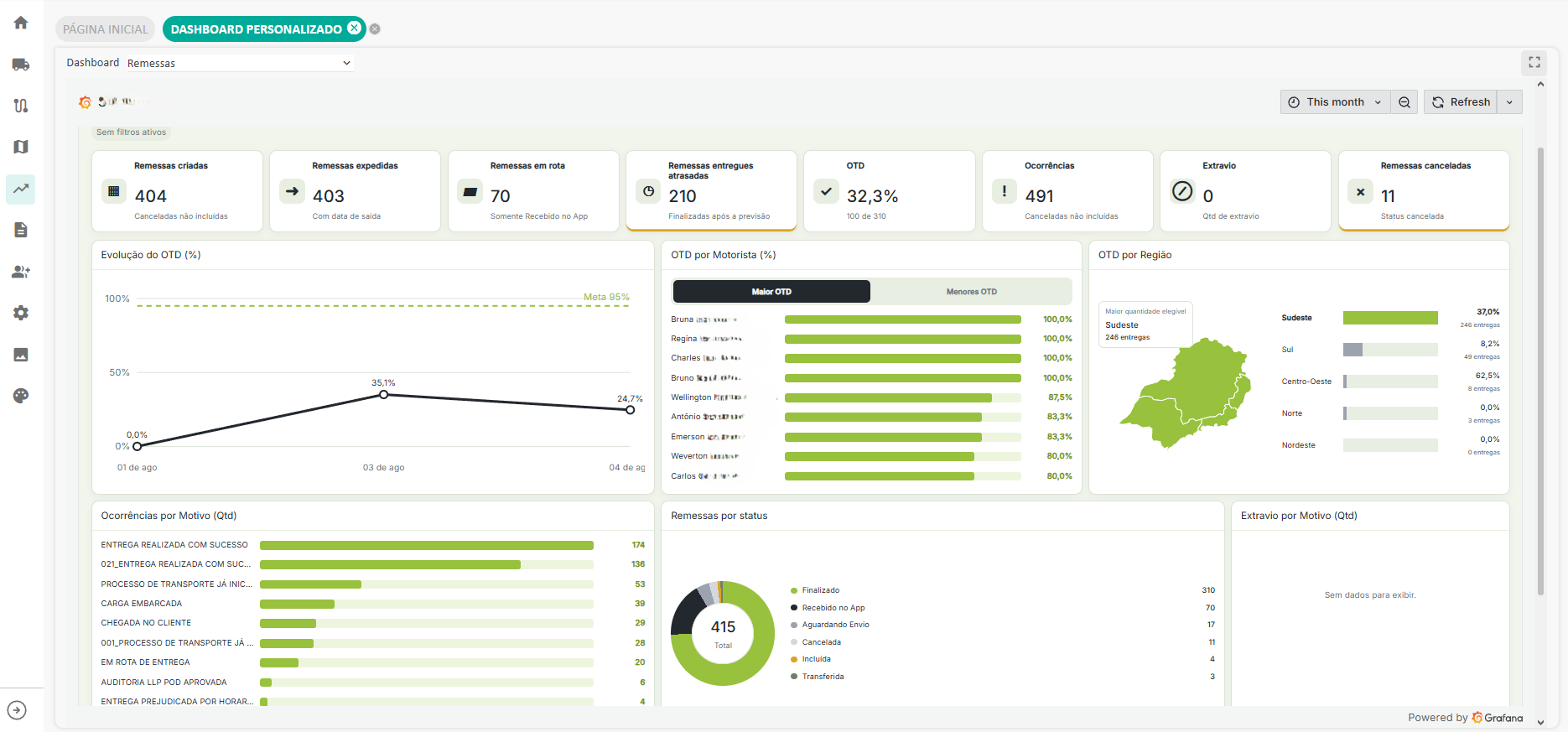Open the routes sidebar icon

pyautogui.click(x=21, y=106)
